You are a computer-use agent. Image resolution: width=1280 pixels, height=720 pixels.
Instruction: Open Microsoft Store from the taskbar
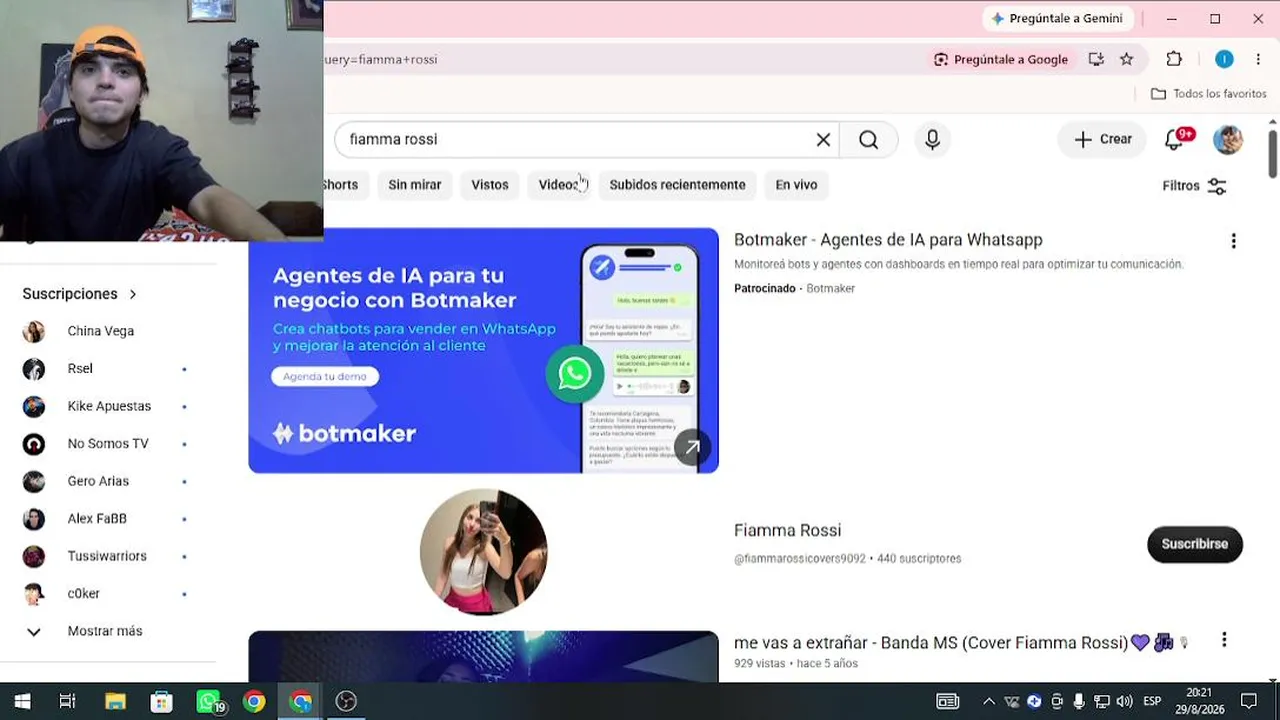click(x=161, y=701)
